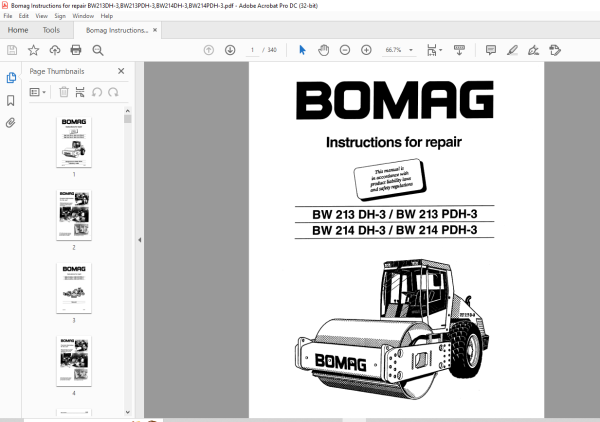The image size is (600, 422).
Task: Open the Window menu
Action: click(83, 16)
